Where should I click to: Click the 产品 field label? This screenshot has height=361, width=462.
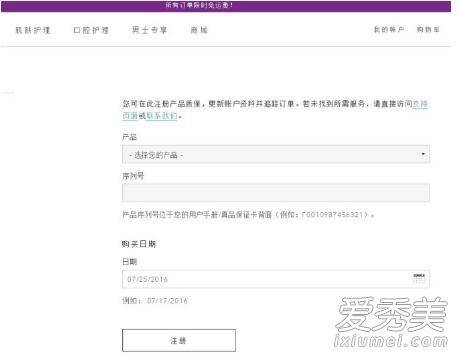point(129,137)
